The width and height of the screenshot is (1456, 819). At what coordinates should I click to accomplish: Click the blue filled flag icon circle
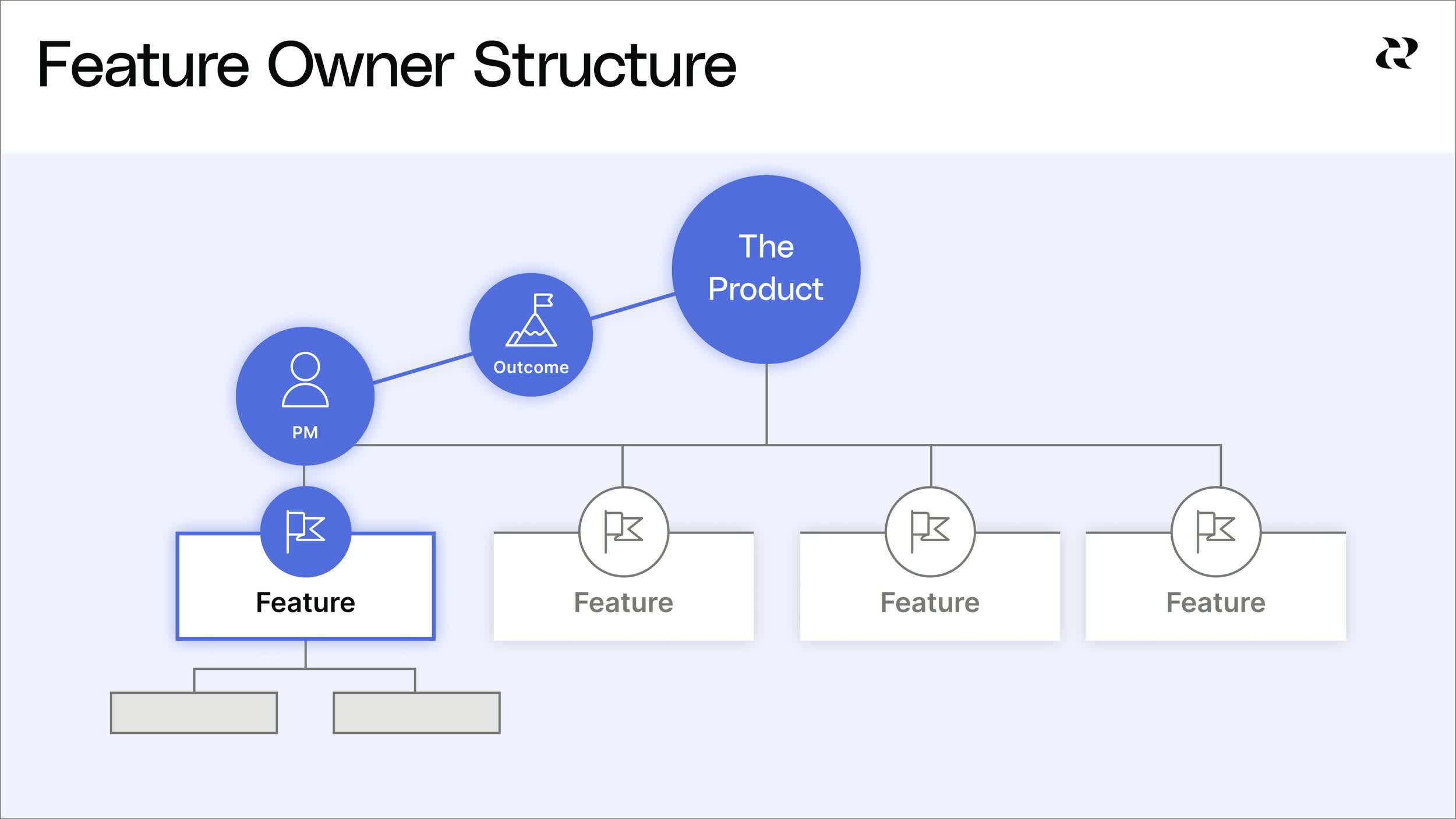[305, 531]
